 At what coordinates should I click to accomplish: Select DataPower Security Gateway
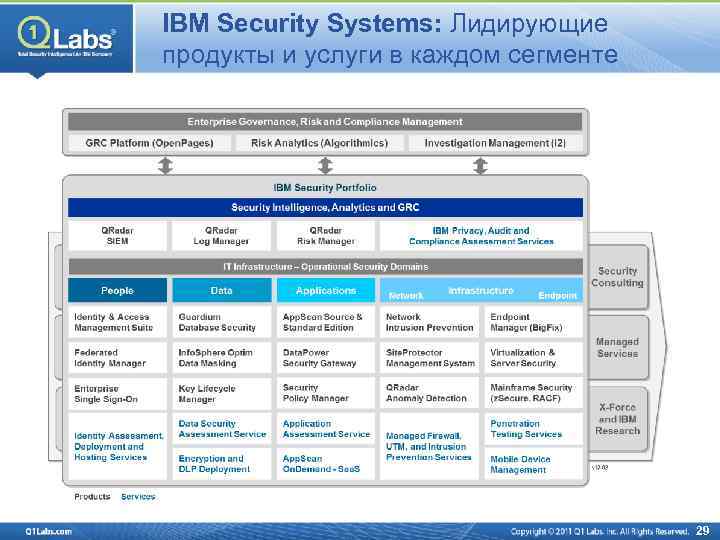pos(326,358)
